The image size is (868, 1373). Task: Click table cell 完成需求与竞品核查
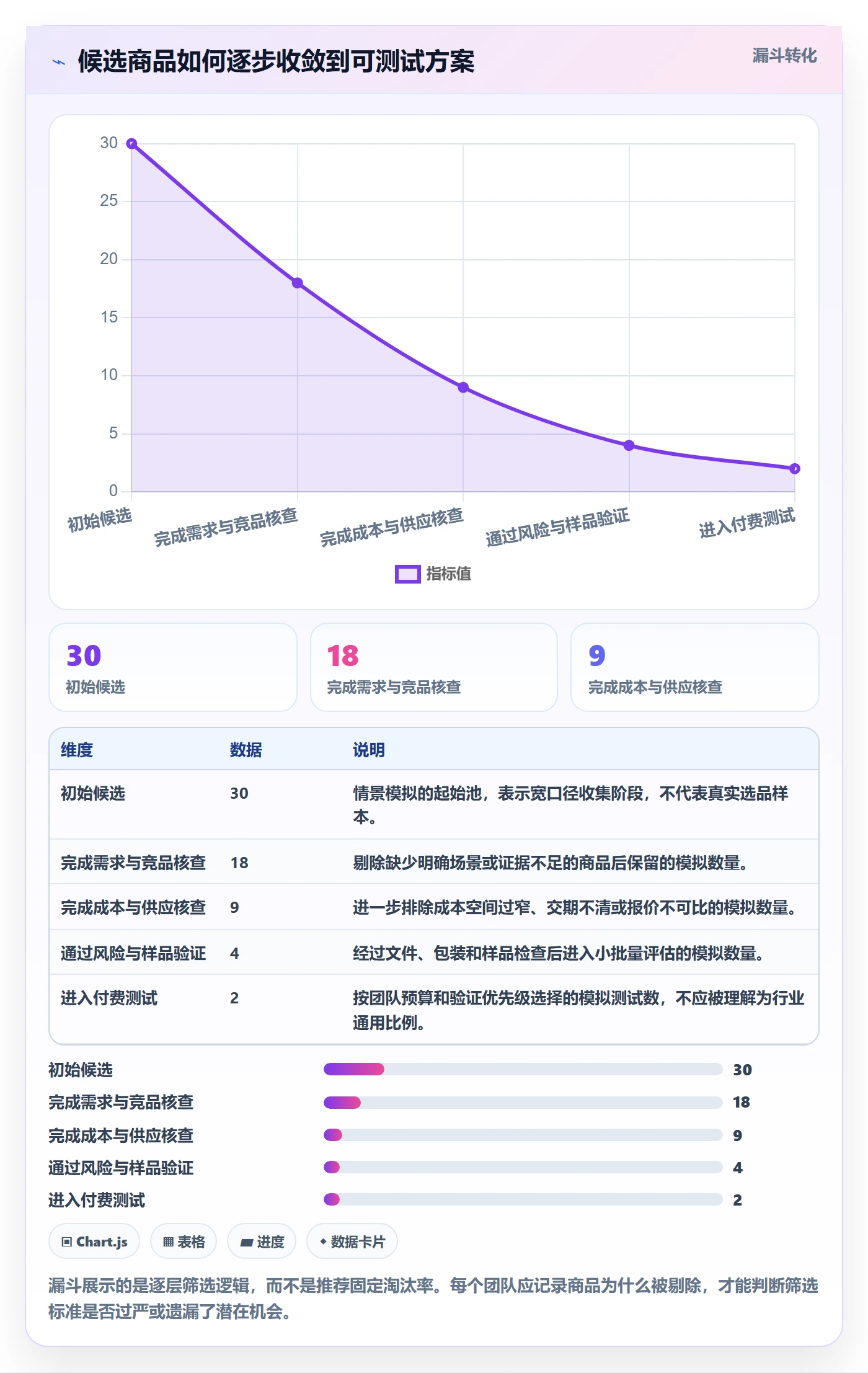click(133, 863)
